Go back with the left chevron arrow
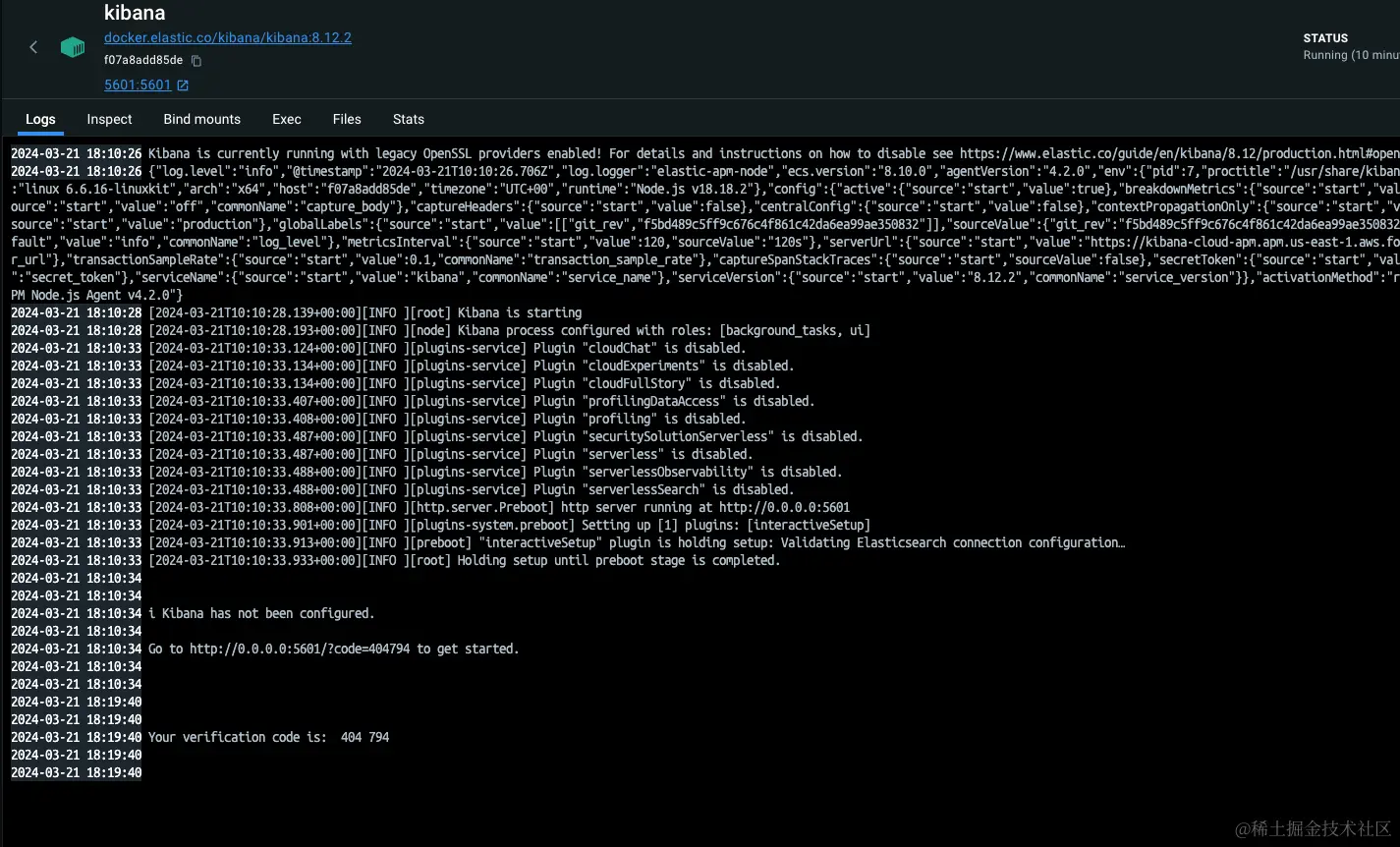 (x=33, y=47)
